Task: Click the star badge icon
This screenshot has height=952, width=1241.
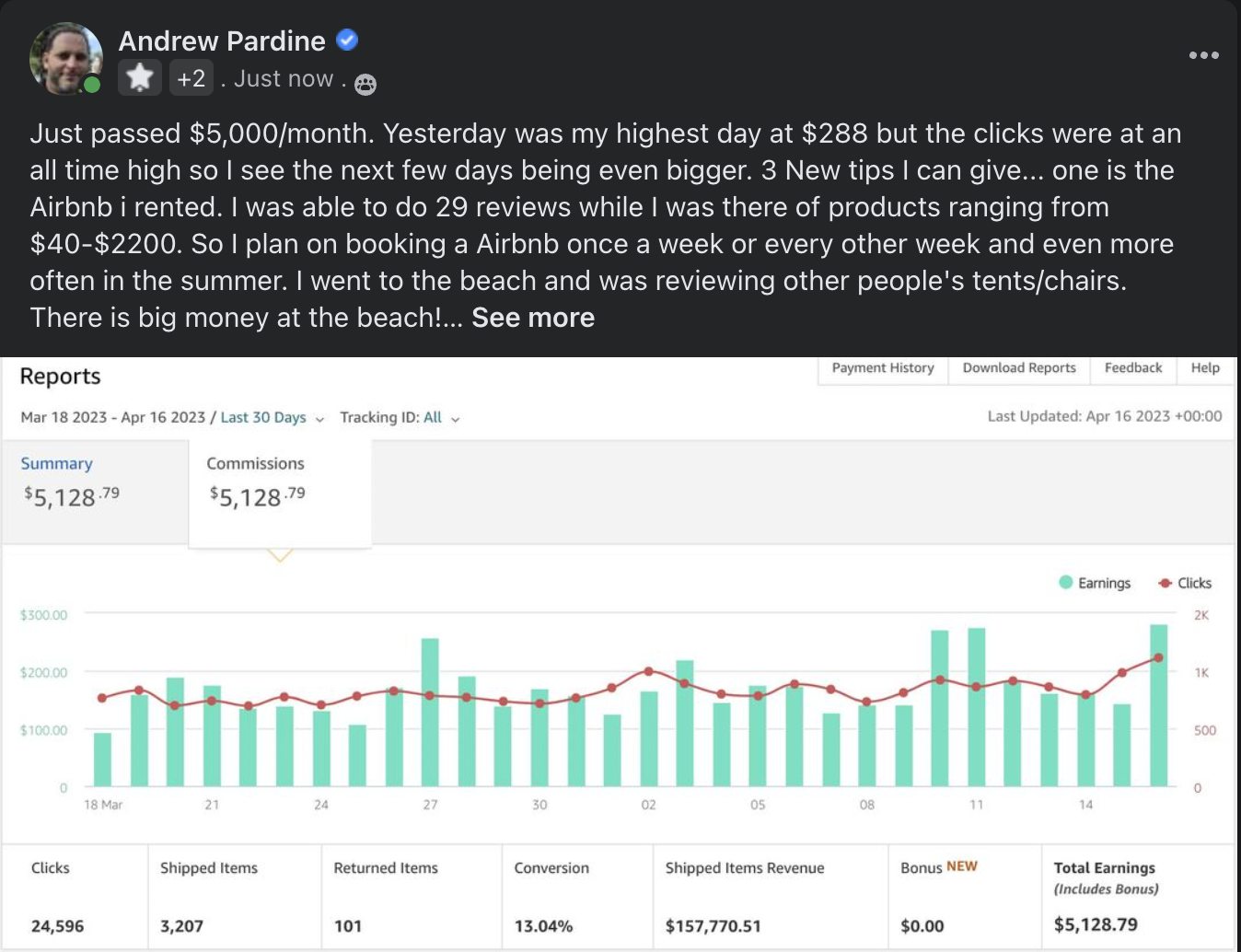Action: (140, 78)
